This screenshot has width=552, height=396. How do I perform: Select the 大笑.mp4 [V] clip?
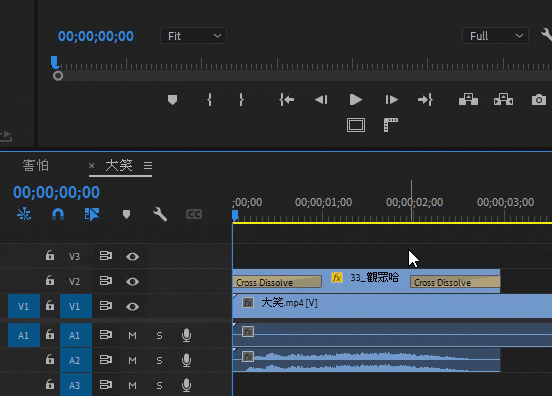392,306
